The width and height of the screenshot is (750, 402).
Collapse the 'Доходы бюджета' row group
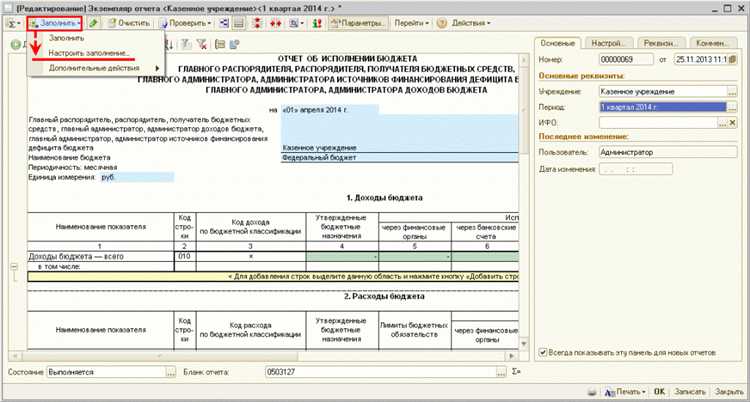pyautogui.click(x=13, y=266)
